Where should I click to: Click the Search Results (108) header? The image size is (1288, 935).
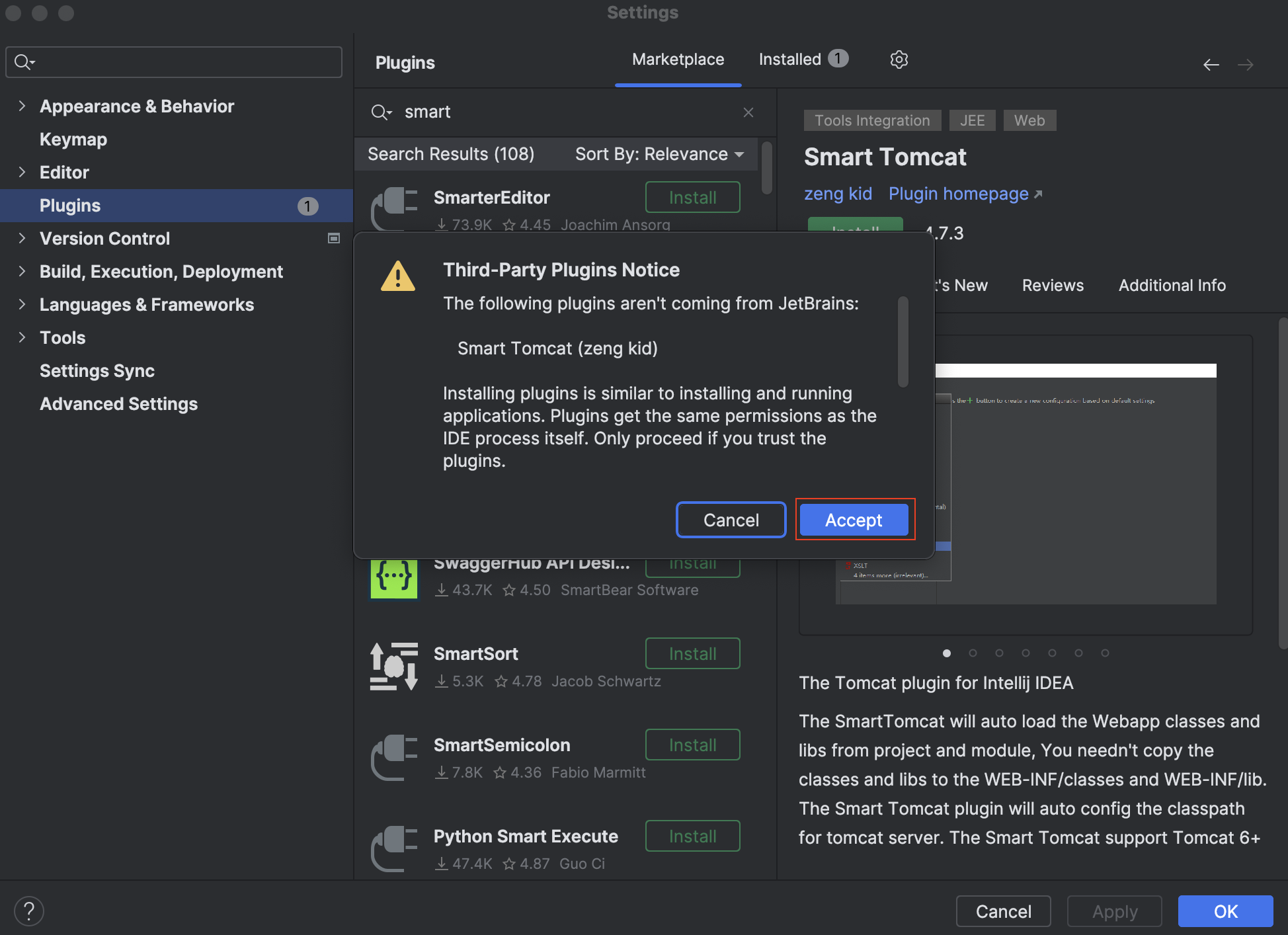click(x=451, y=154)
